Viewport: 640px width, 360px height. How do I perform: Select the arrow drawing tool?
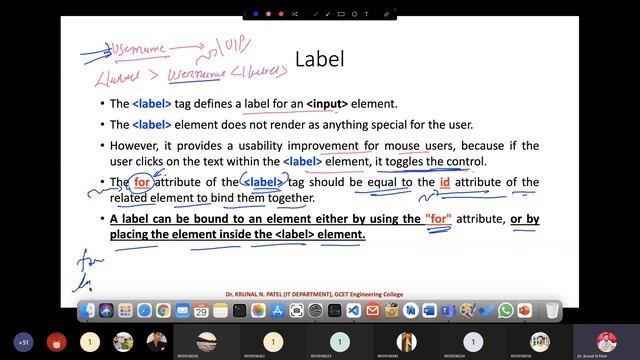coord(328,14)
